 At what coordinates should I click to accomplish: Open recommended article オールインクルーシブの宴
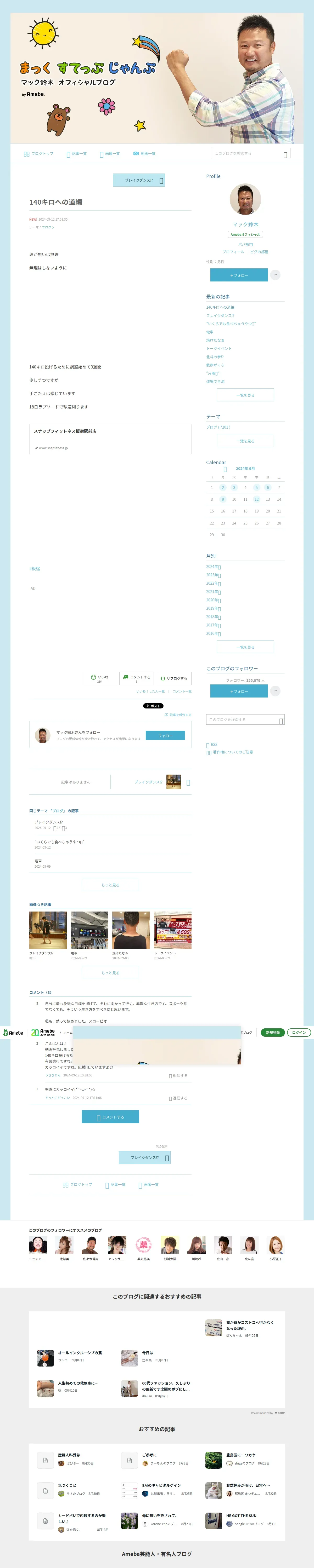point(80,1353)
